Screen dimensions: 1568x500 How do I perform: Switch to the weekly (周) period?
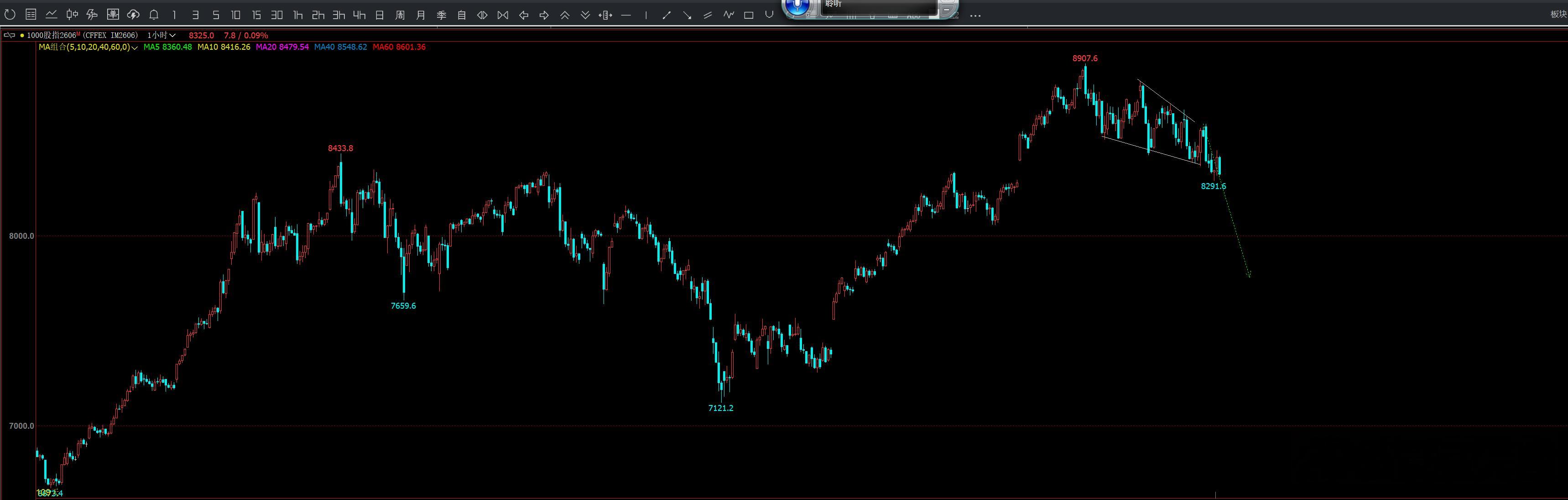pos(400,15)
